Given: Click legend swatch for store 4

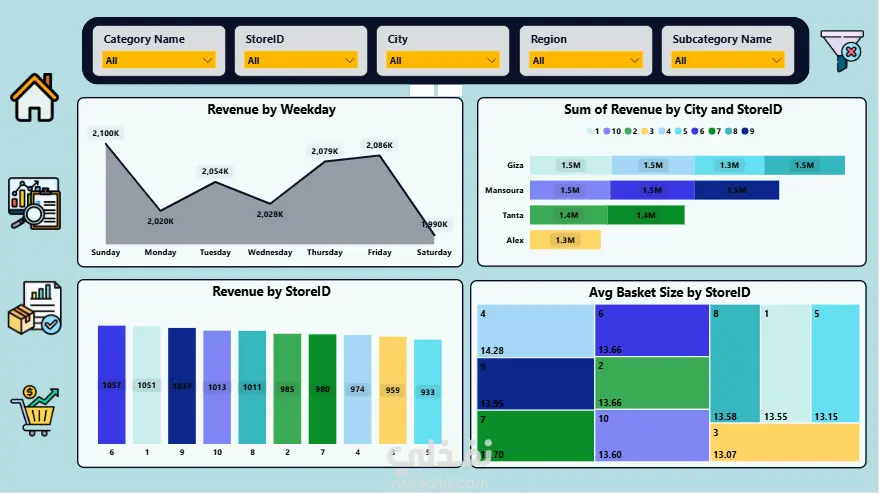Looking at the screenshot, I should pyautogui.click(x=661, y=131).
